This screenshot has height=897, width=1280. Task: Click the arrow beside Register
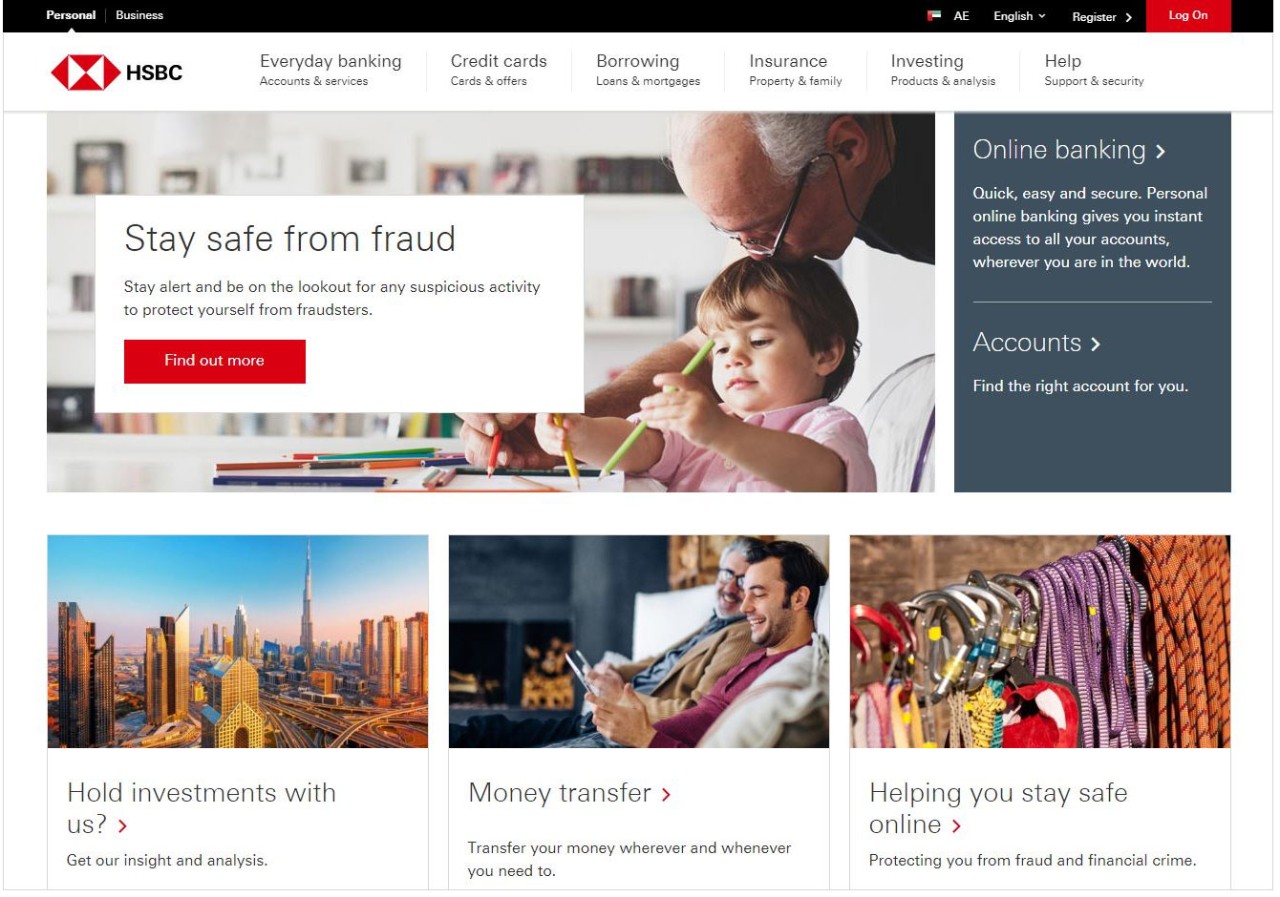[1128, 17]
